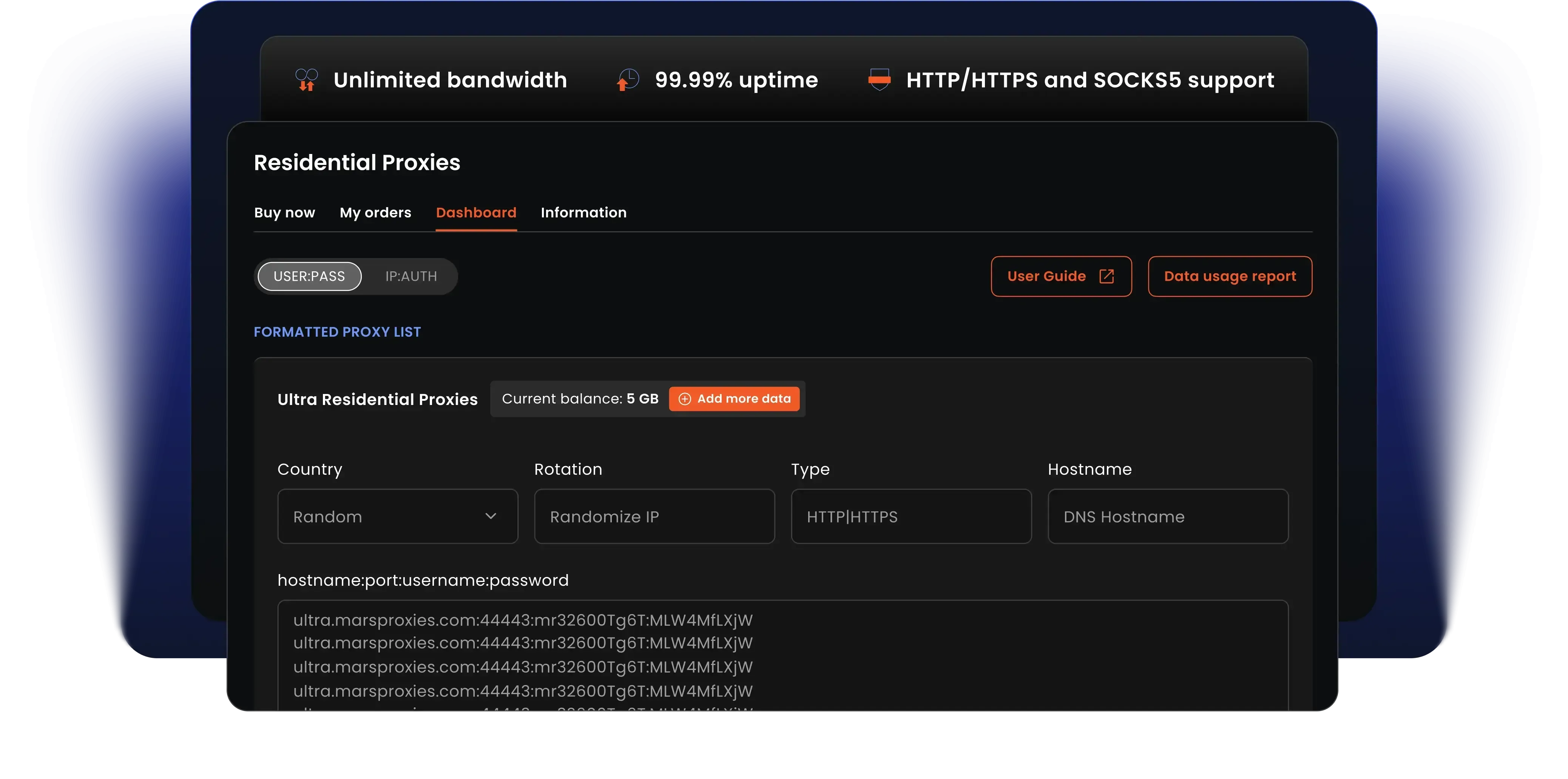Click the Ultra Residential Proxies title
The image size is (1568, 779).
(377, 400)
